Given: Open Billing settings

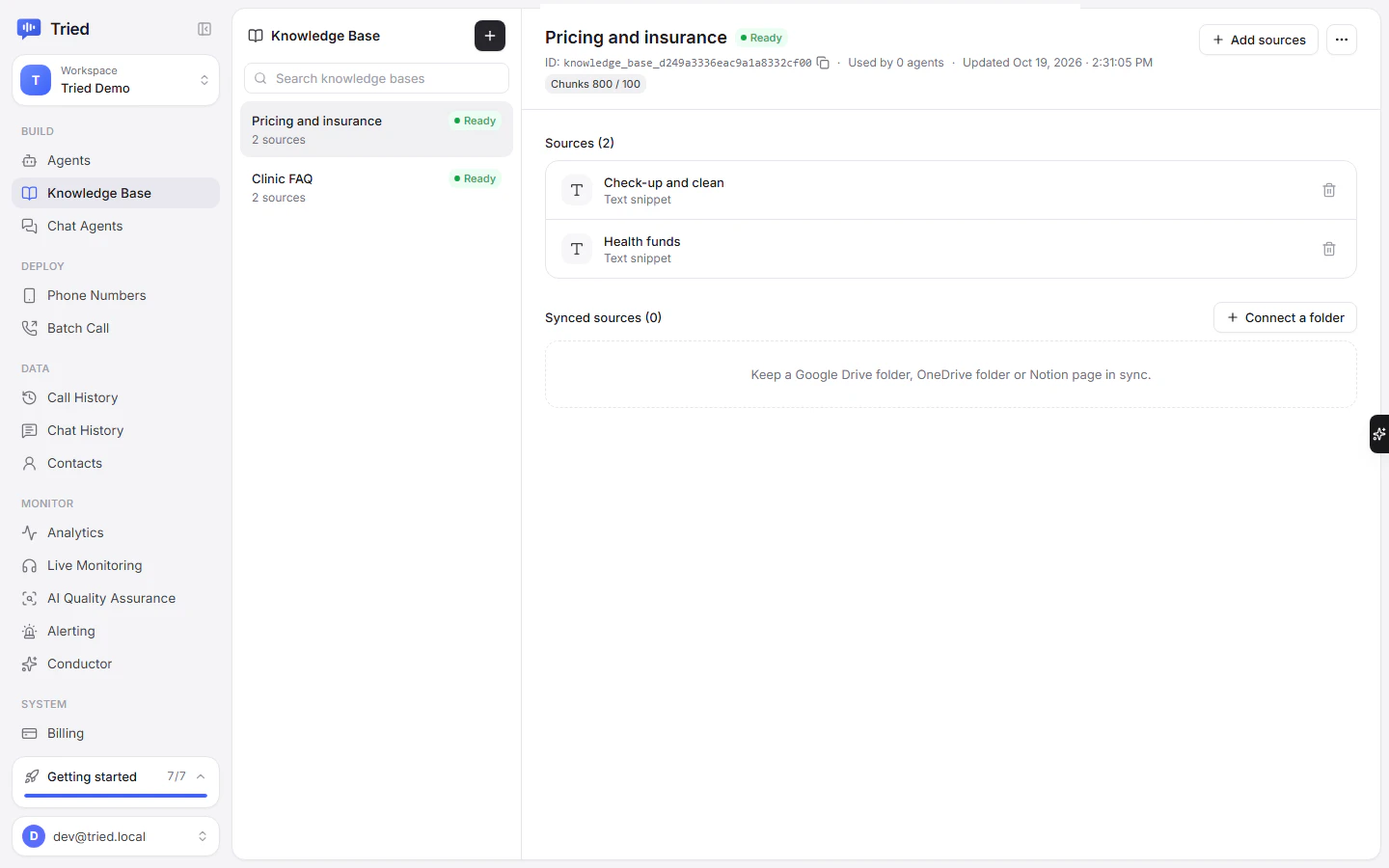Looking at the screenshot, I should coord(116,733).
